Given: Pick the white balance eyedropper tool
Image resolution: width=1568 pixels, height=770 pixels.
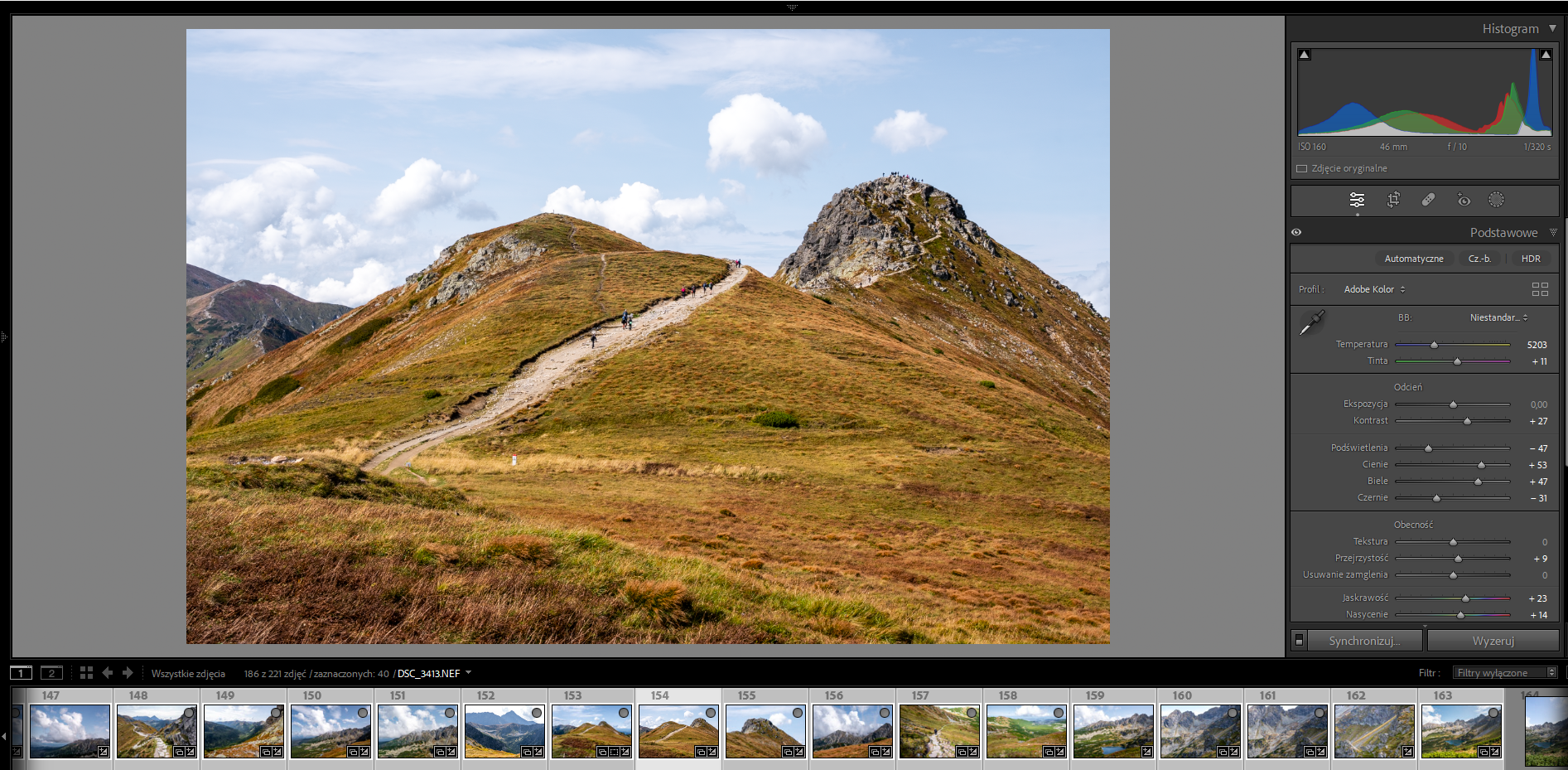Looking at the screenshot, I should (1311, 323).
